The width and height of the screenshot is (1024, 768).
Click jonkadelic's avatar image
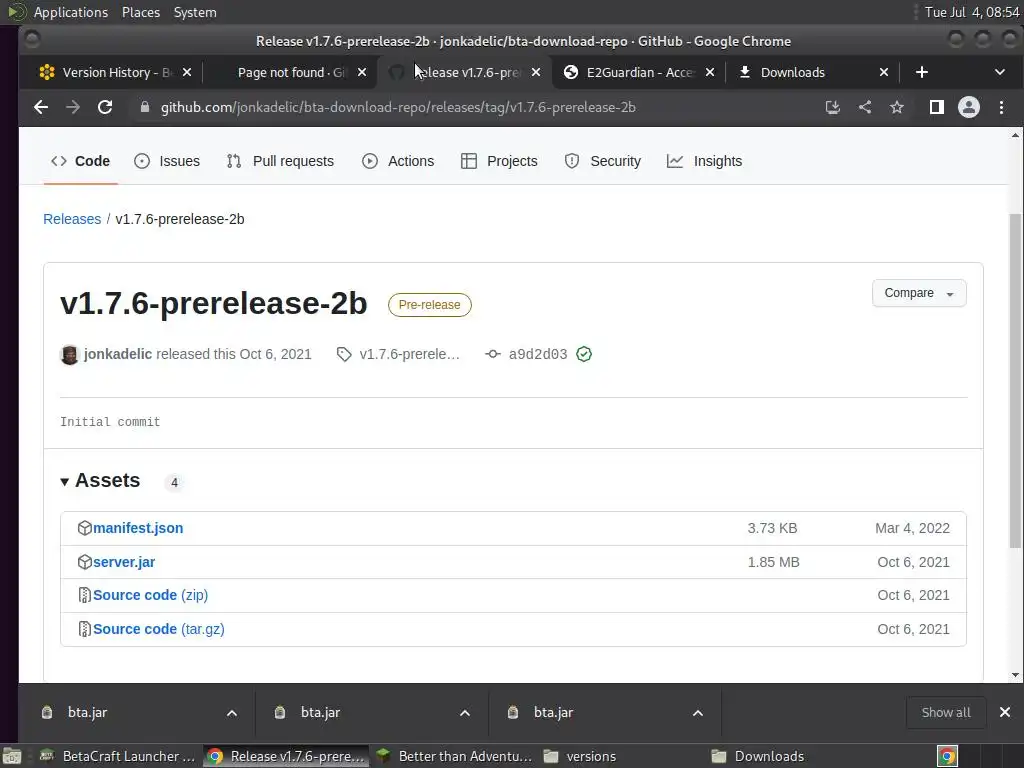69,355
